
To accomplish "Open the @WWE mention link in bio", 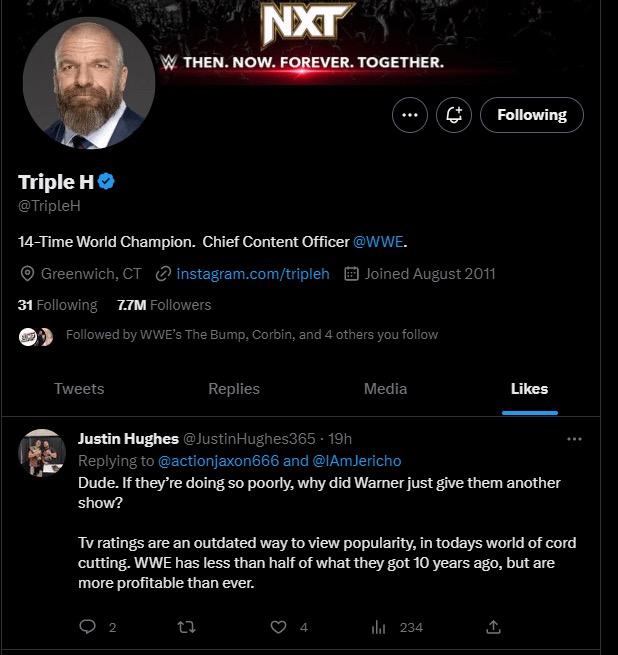I will click(378, 242).
